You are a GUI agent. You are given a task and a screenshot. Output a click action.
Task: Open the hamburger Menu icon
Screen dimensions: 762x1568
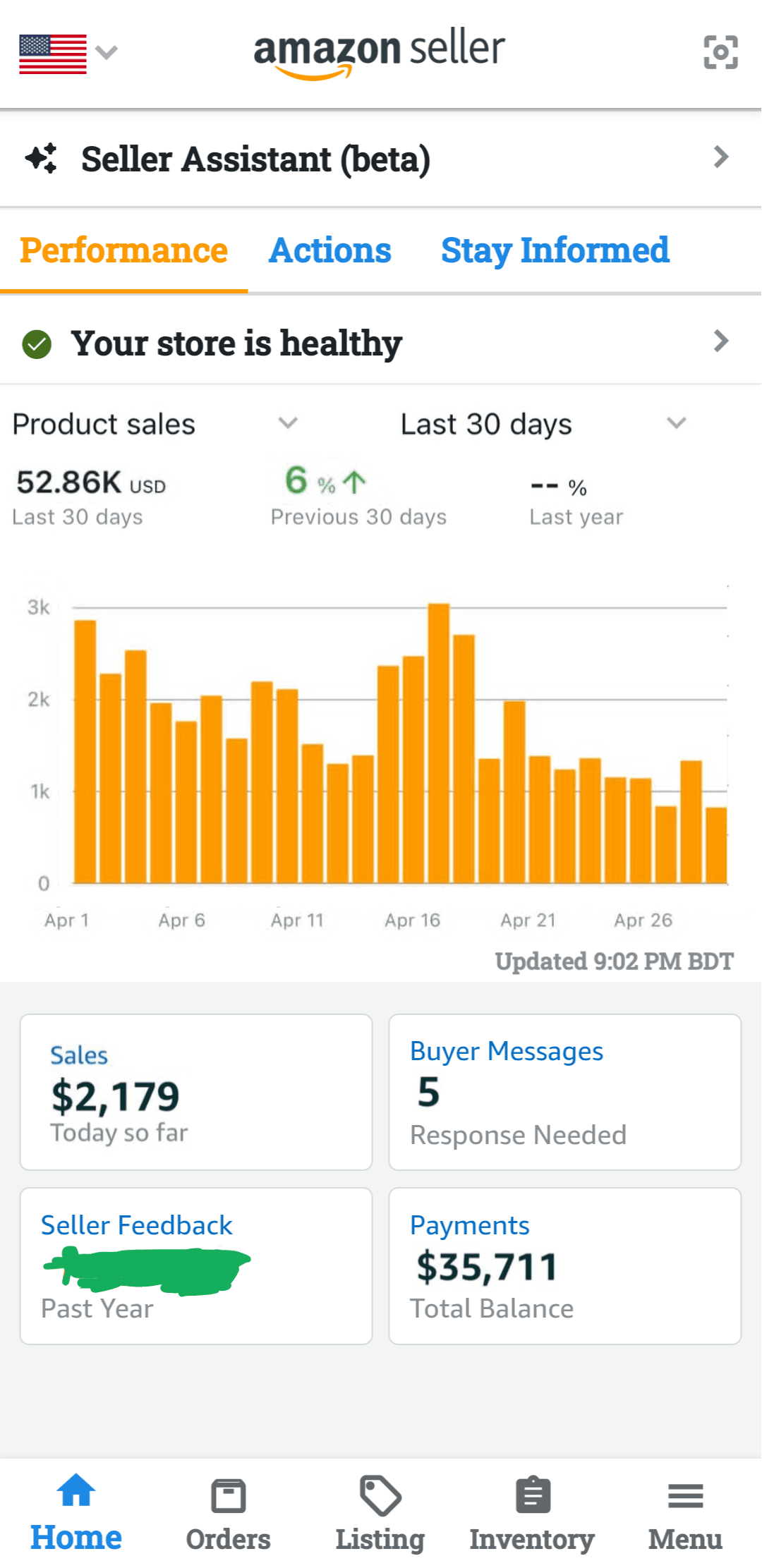point(685,1495)
